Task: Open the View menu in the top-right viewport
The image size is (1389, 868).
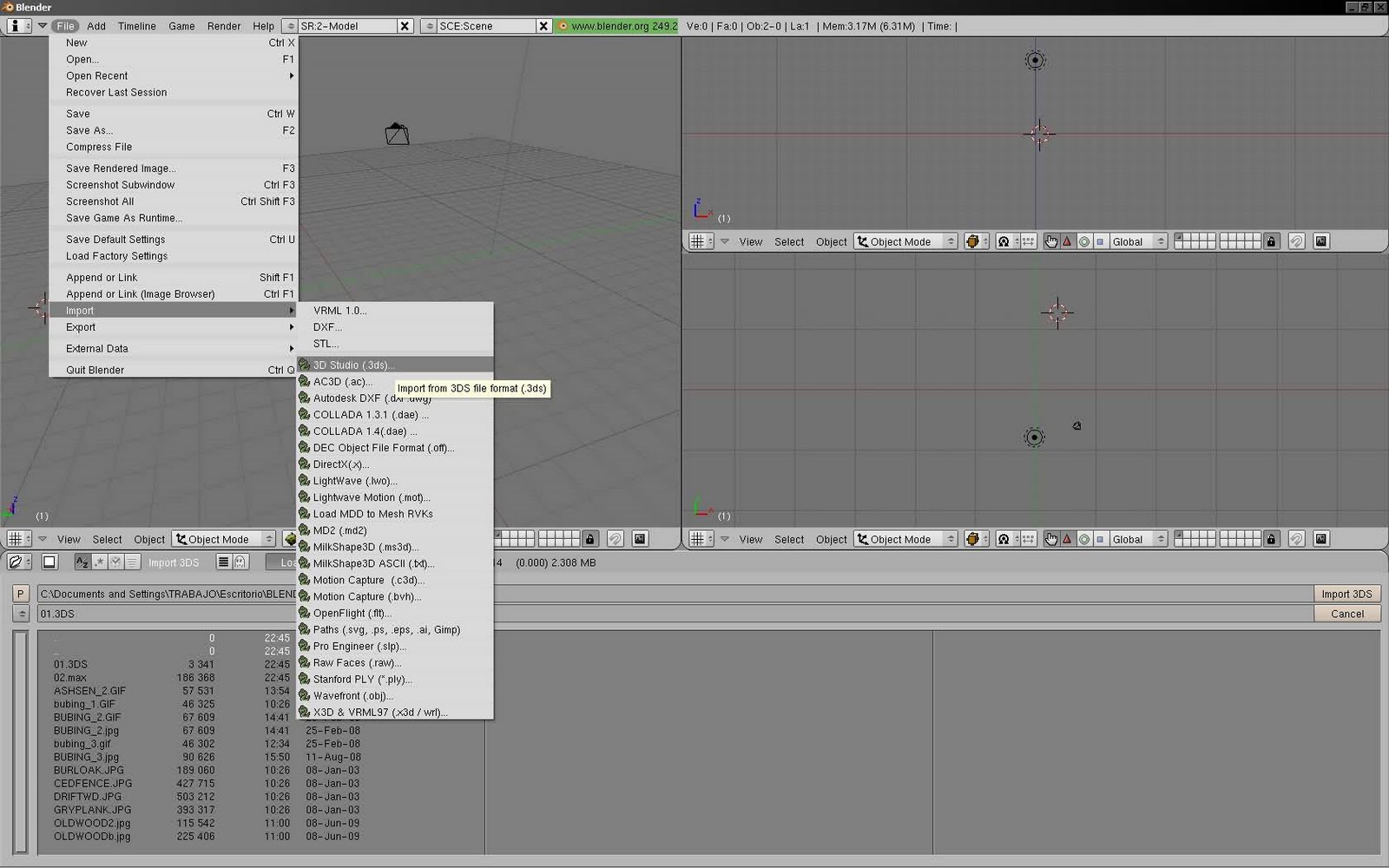Action: click(x=751, y=242)
